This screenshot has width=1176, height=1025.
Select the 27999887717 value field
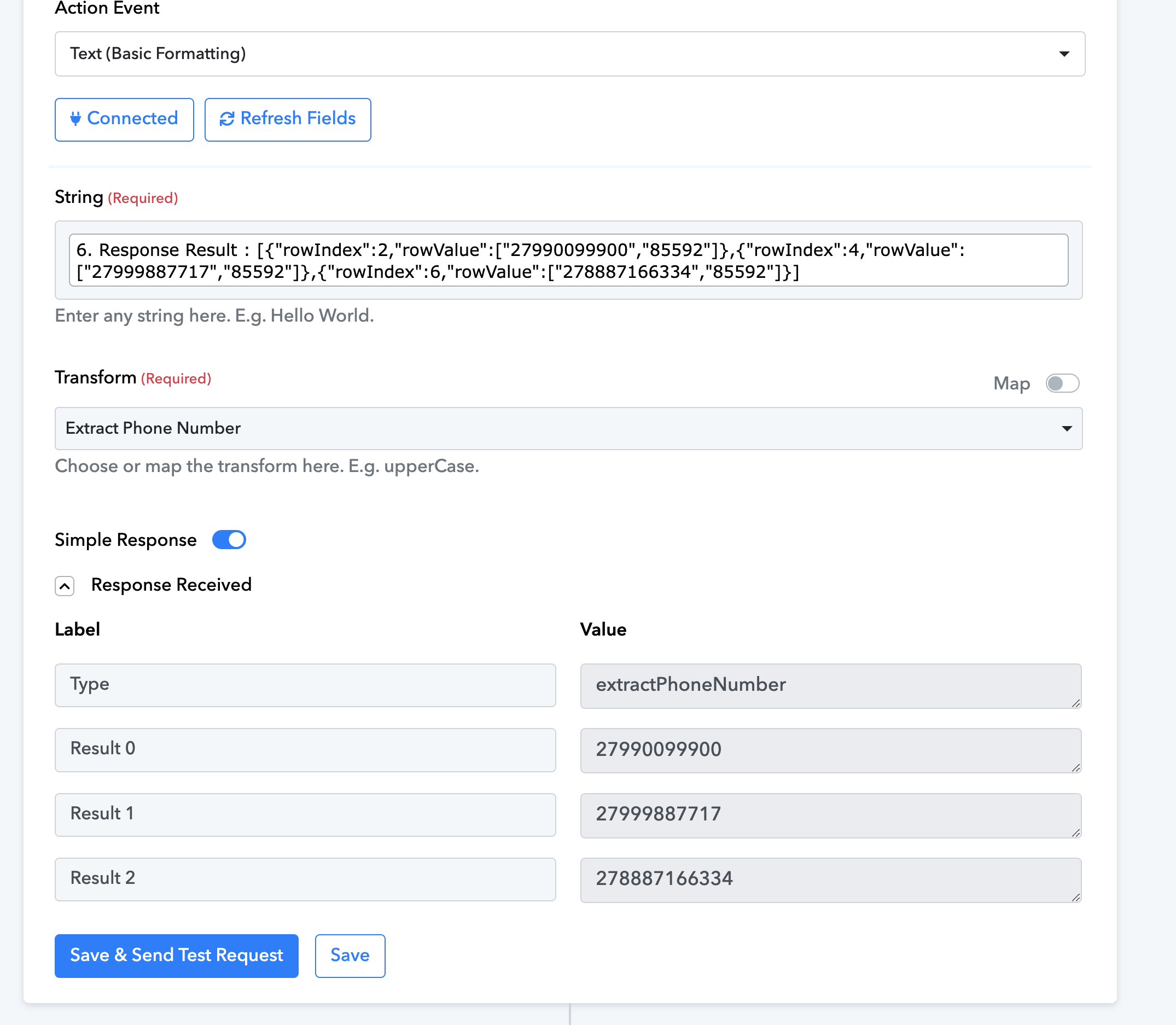830,815
